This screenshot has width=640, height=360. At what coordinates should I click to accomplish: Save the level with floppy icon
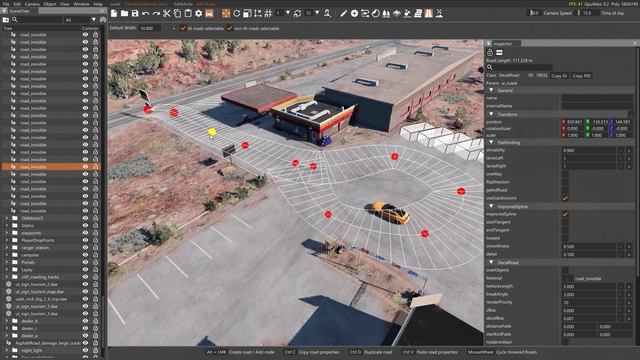click(x=135, y=13)
